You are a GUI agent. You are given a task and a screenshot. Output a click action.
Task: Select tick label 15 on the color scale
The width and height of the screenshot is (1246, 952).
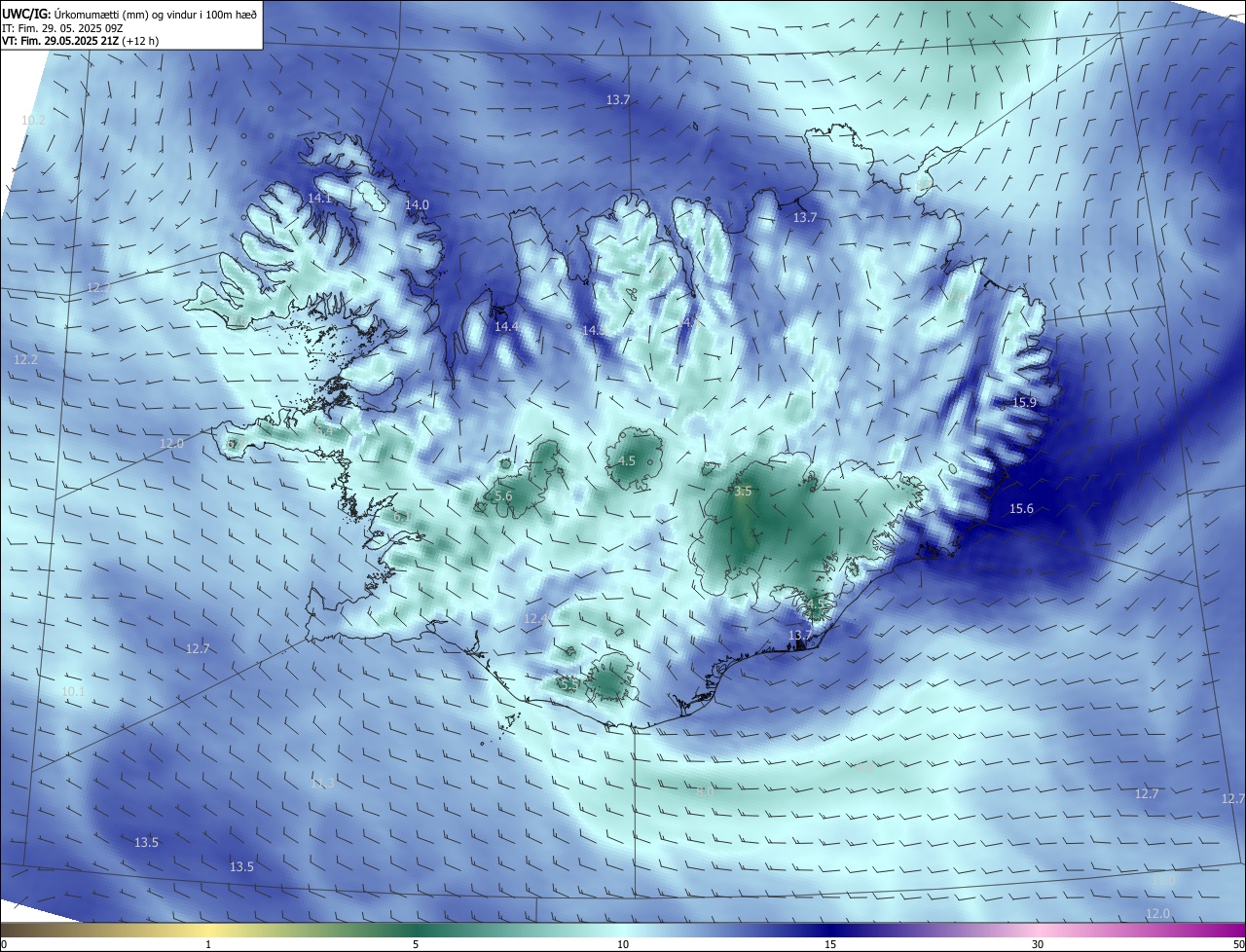(x=830, y=944)
